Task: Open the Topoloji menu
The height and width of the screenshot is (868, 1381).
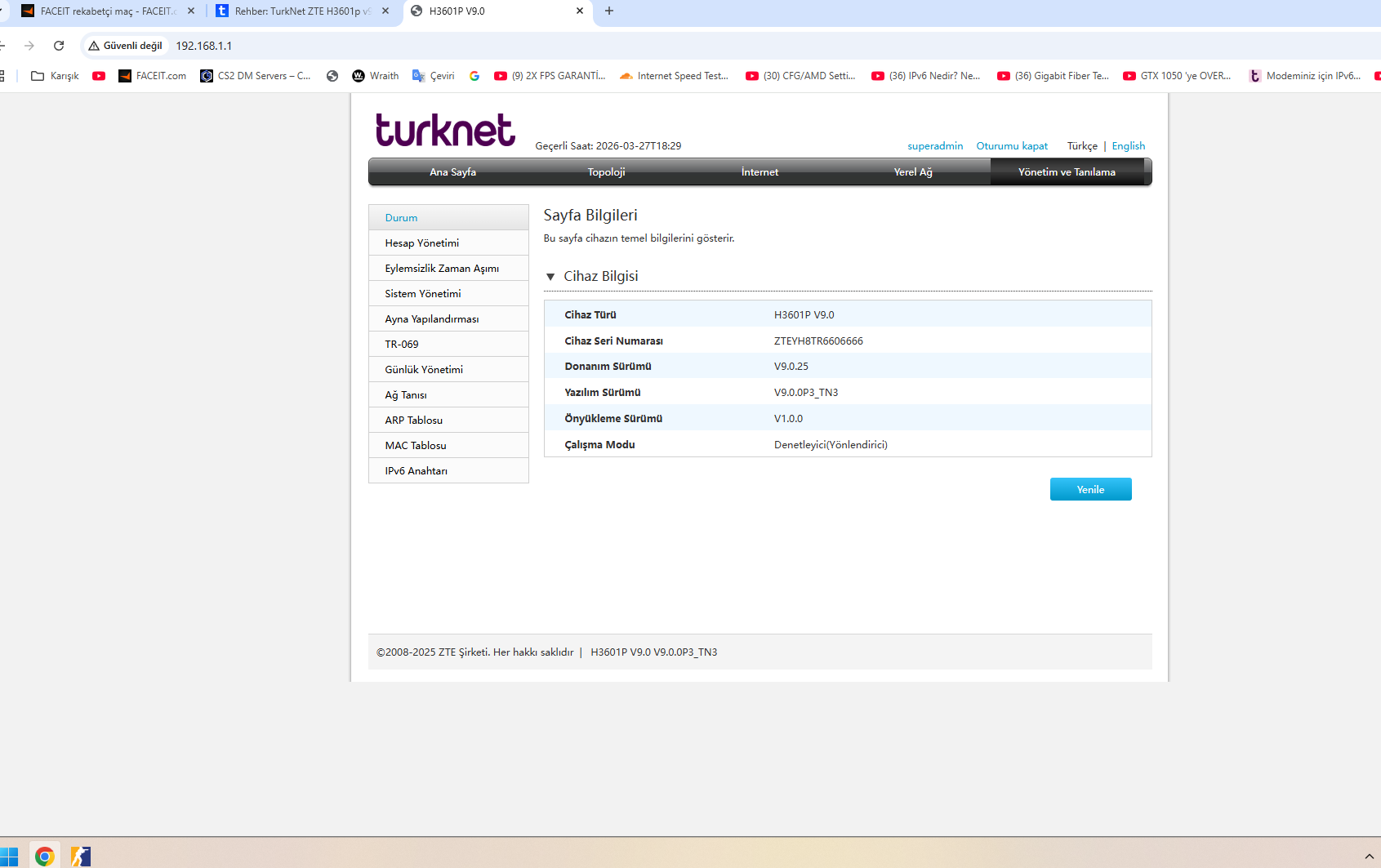Action: click(606, 172)
